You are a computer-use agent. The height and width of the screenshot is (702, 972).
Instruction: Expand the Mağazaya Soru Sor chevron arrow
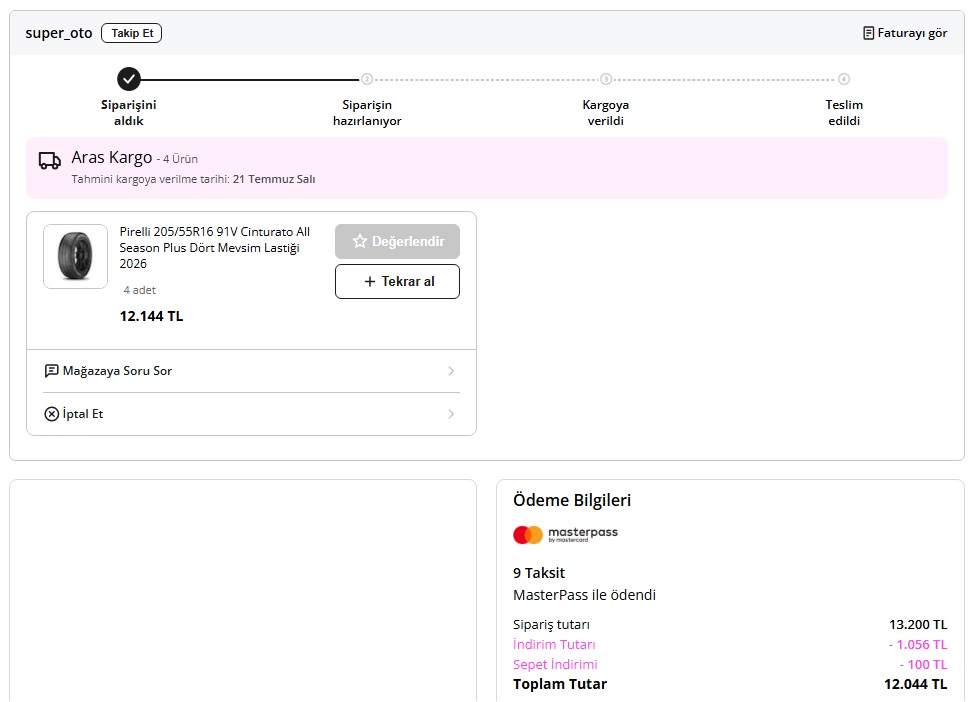[x=451, y=371]
